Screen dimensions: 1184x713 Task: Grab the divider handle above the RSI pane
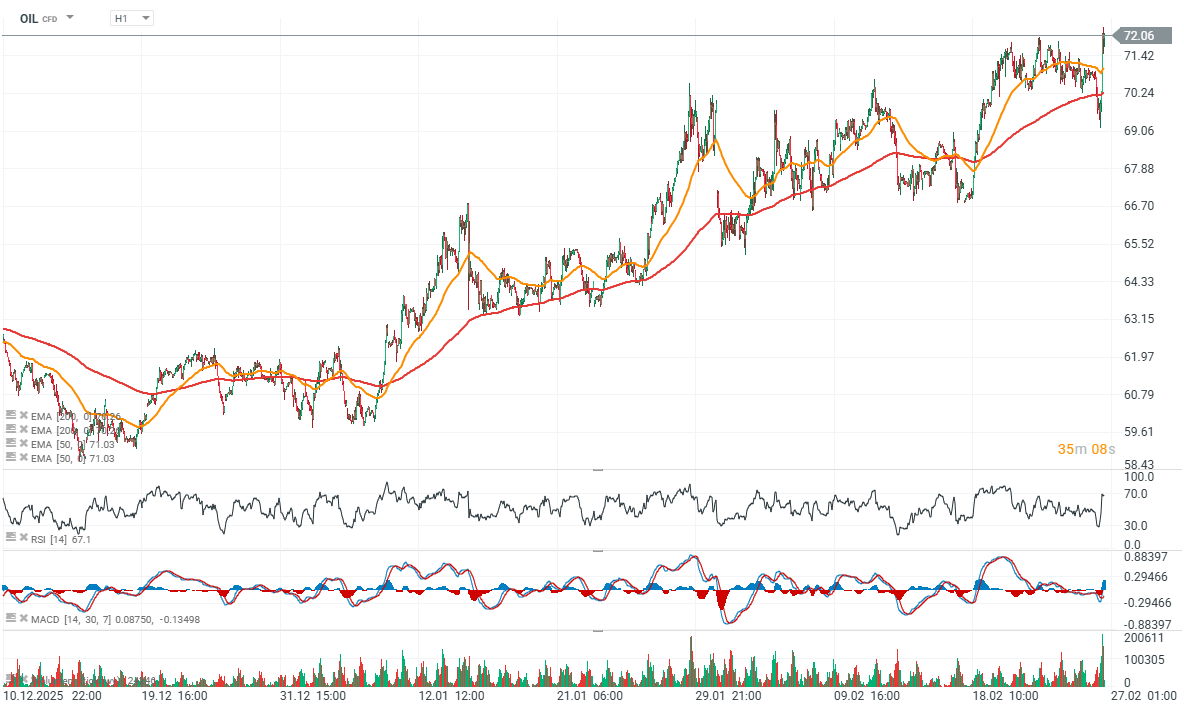(x=597, y=470)
